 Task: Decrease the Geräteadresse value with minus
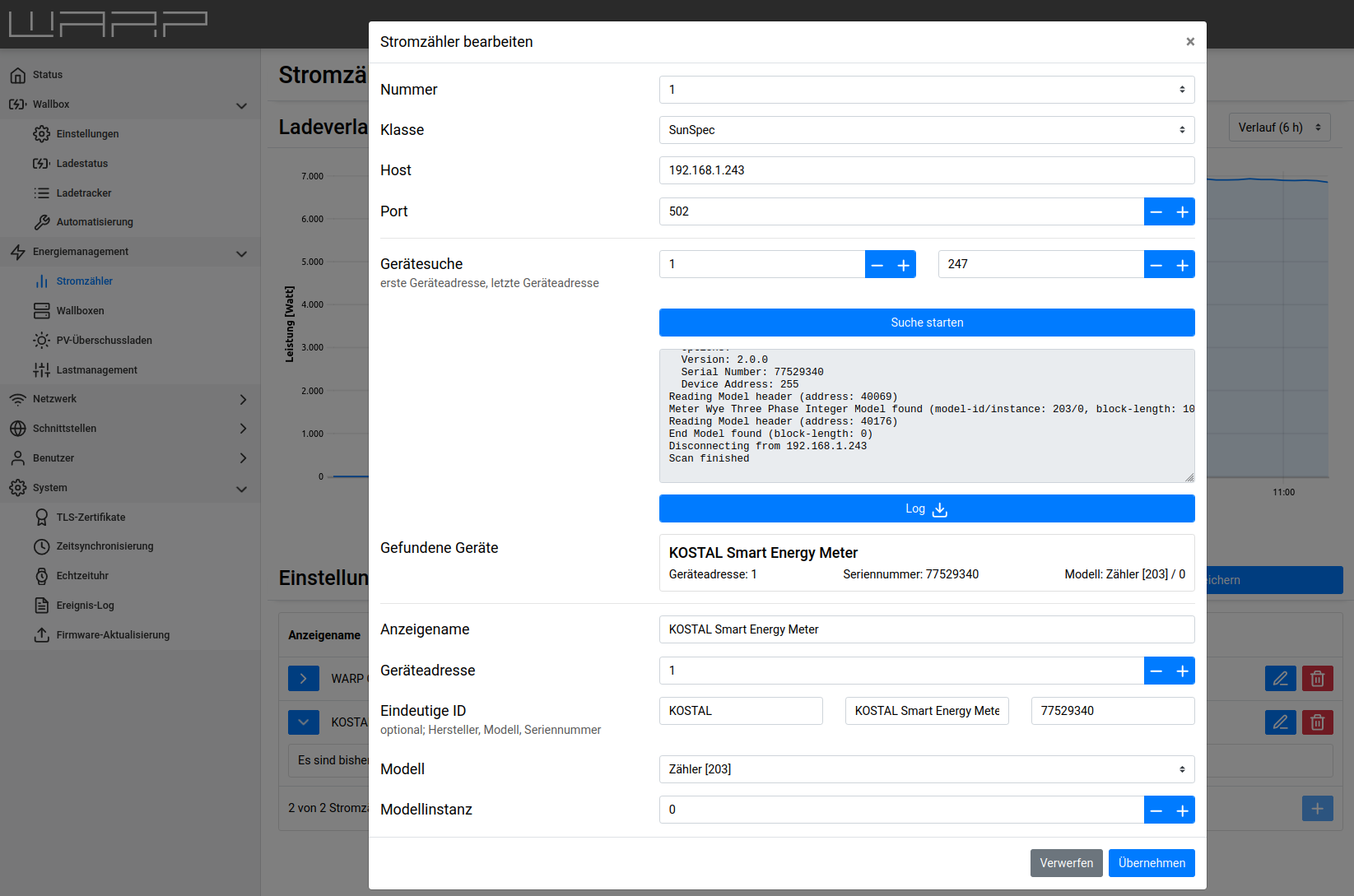[1156, 671]
